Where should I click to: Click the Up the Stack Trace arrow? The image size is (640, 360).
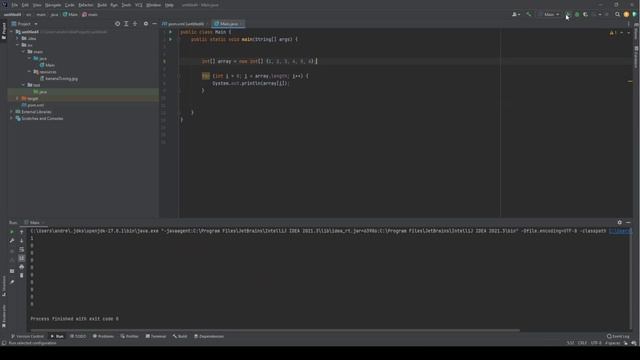22,232
